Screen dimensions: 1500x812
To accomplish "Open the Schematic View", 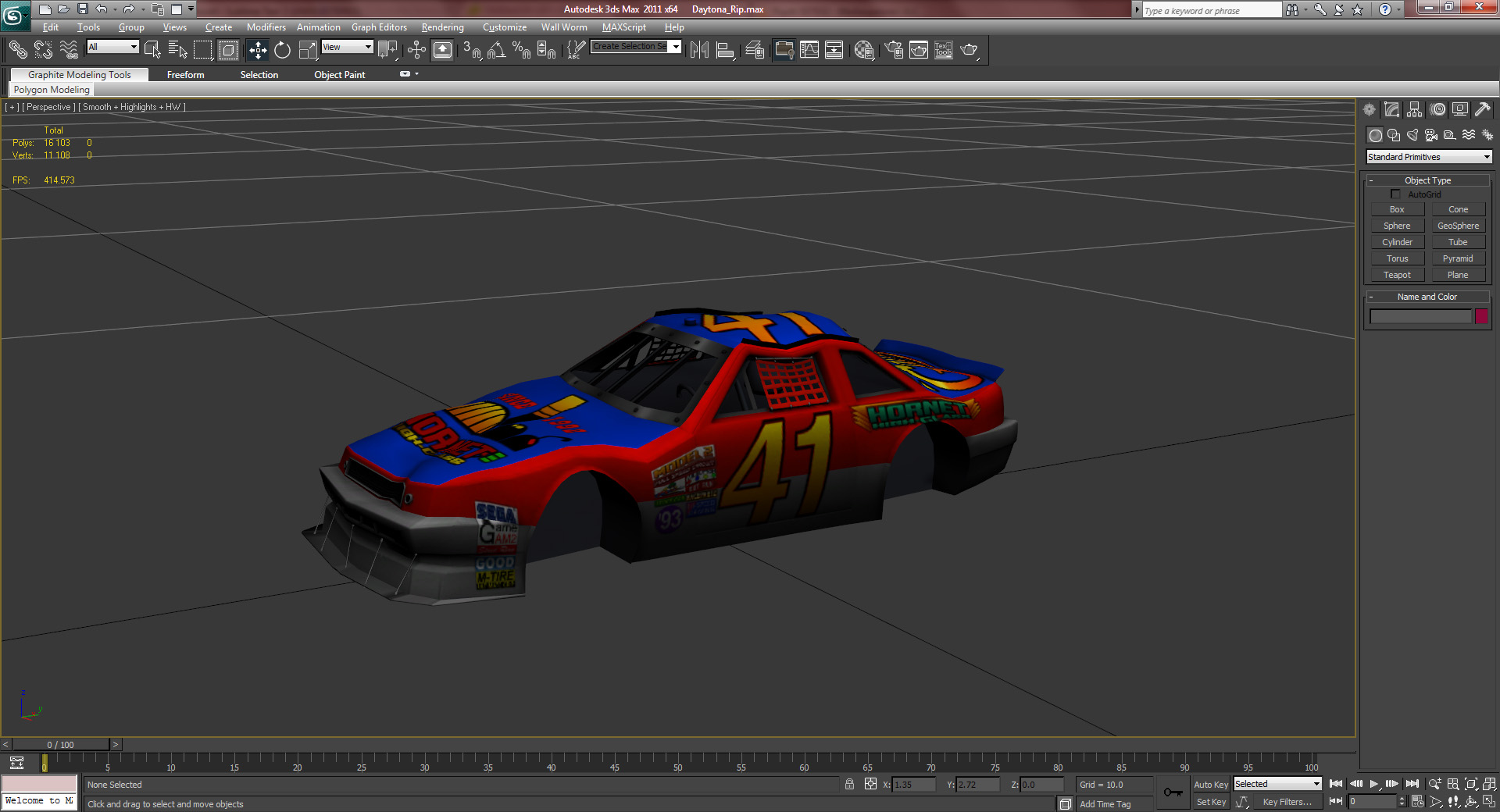I will click(x=834, y=50).
